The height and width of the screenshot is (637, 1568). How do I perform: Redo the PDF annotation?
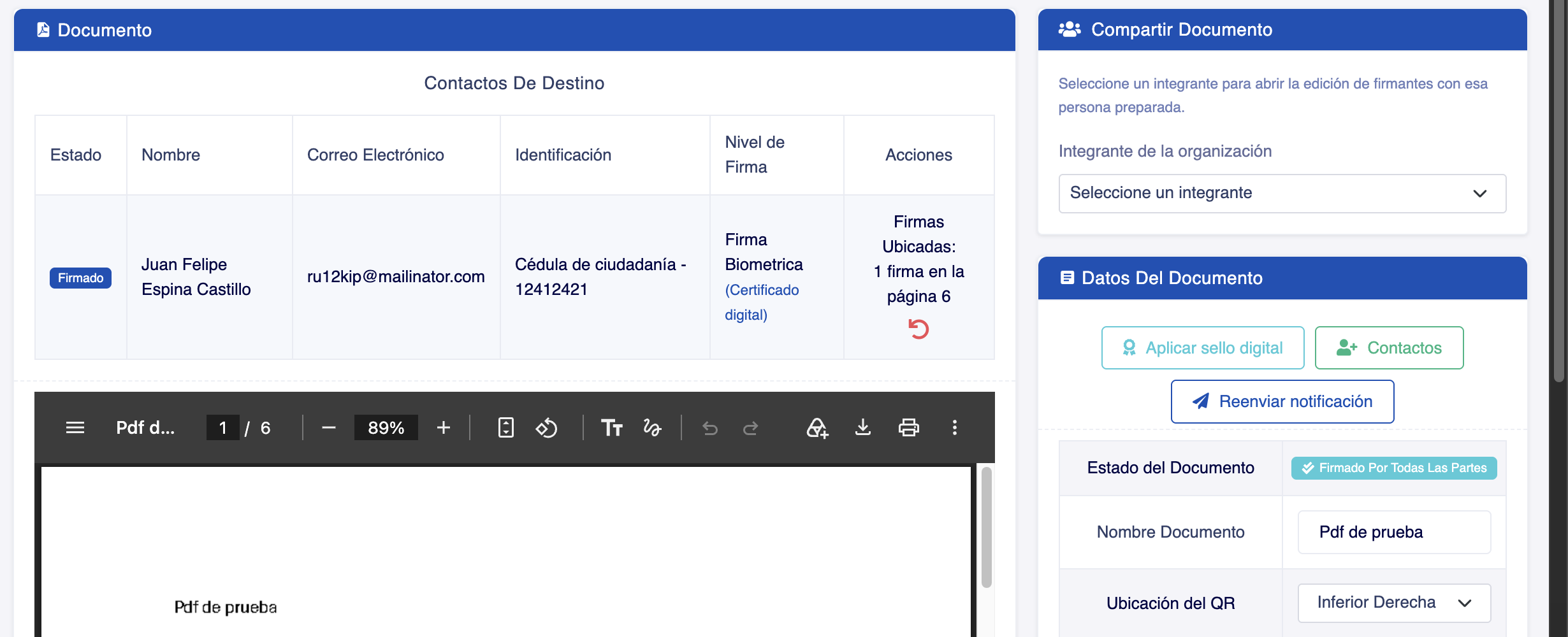click(x=751, y=428)
